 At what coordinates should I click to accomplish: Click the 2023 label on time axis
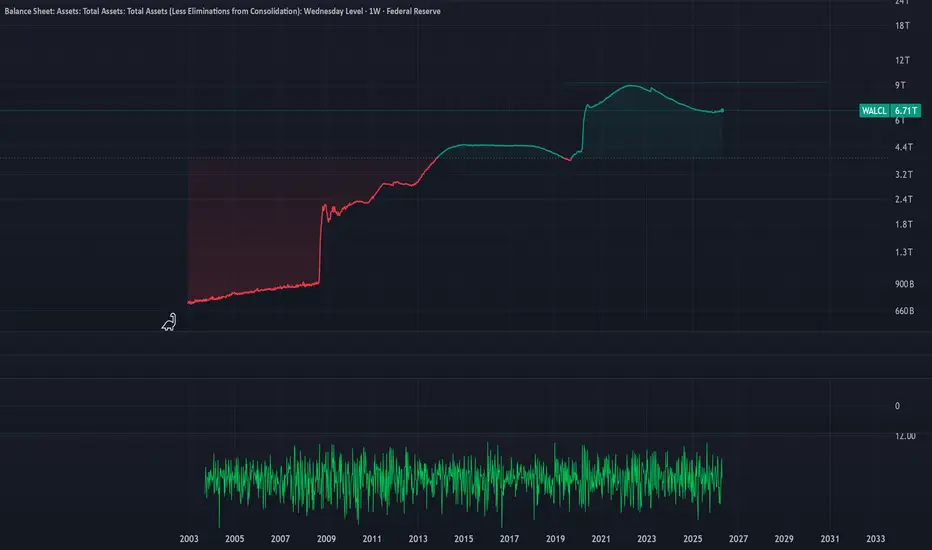[647, 539]
